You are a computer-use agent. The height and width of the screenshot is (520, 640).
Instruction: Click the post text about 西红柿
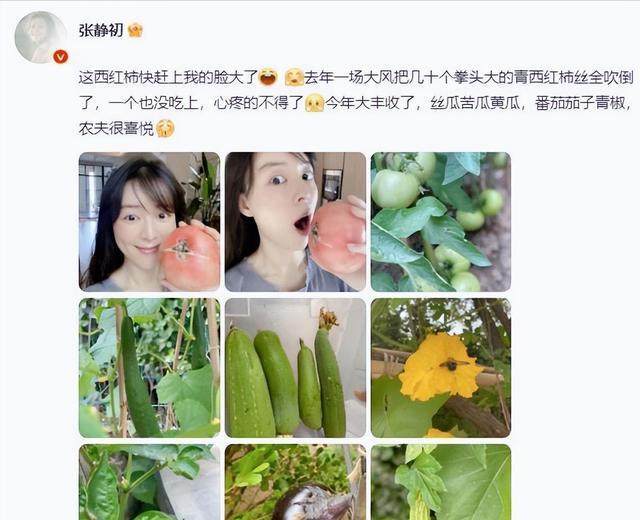click(355, 103)
